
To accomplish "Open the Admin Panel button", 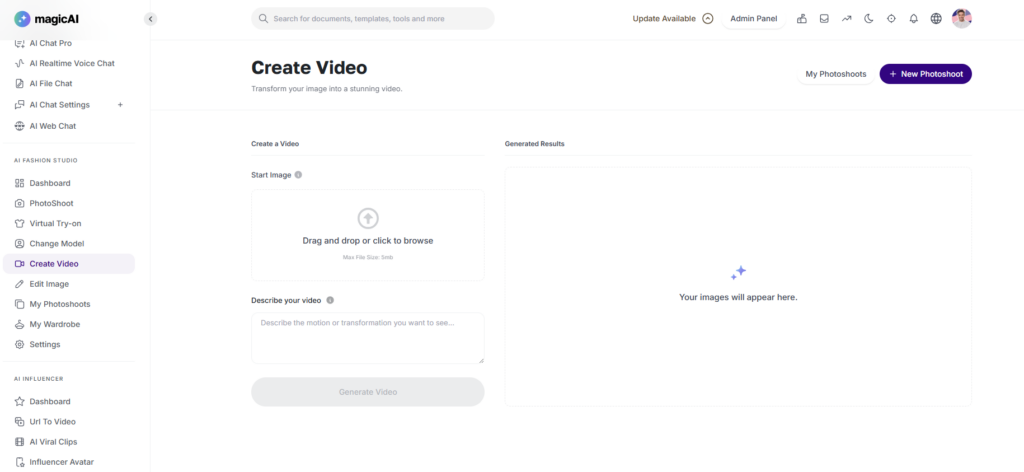I will pyautogui.click(x=753, y=18).
